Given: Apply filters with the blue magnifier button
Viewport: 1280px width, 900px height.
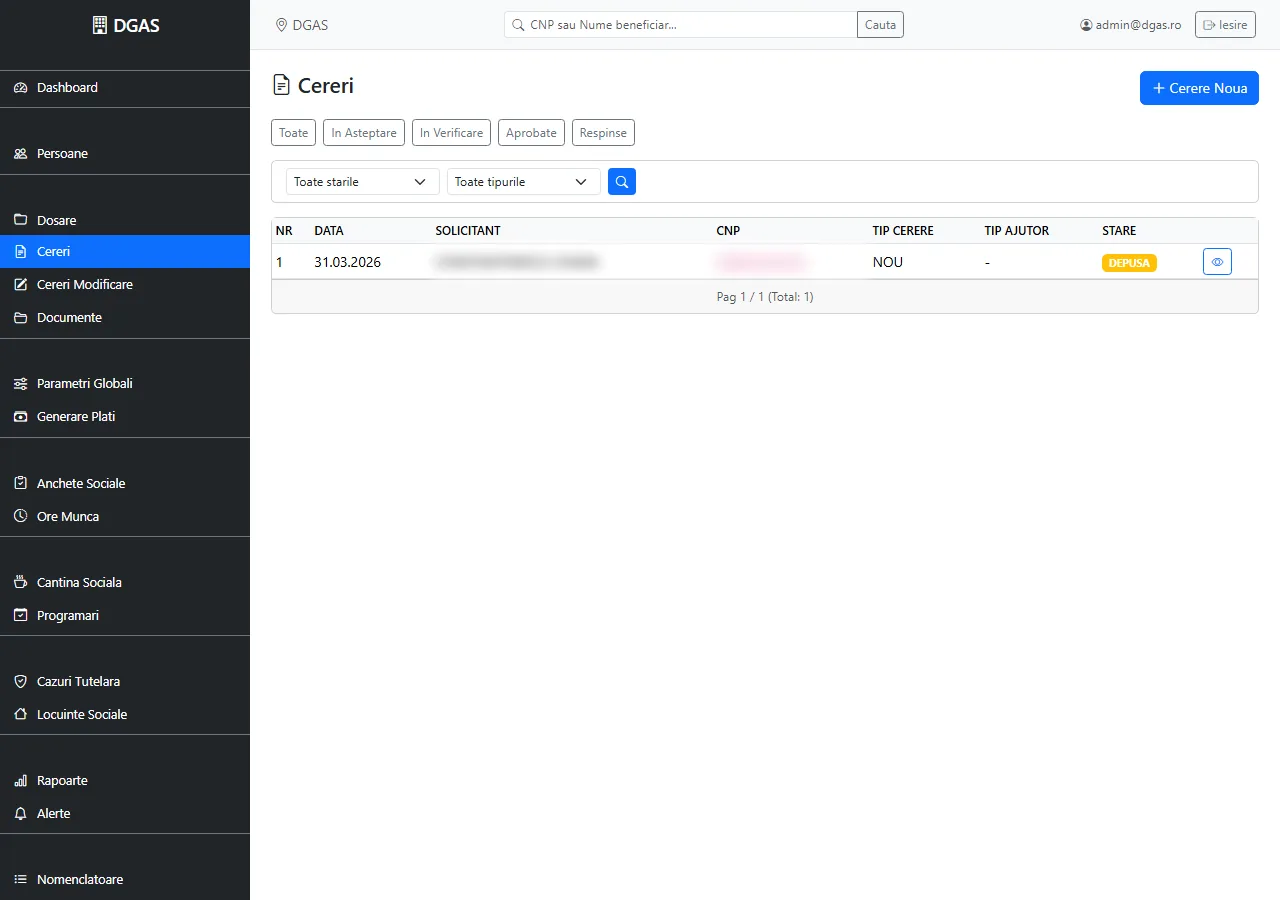Looking at the screenshot, I should click(x=622, y=182).
